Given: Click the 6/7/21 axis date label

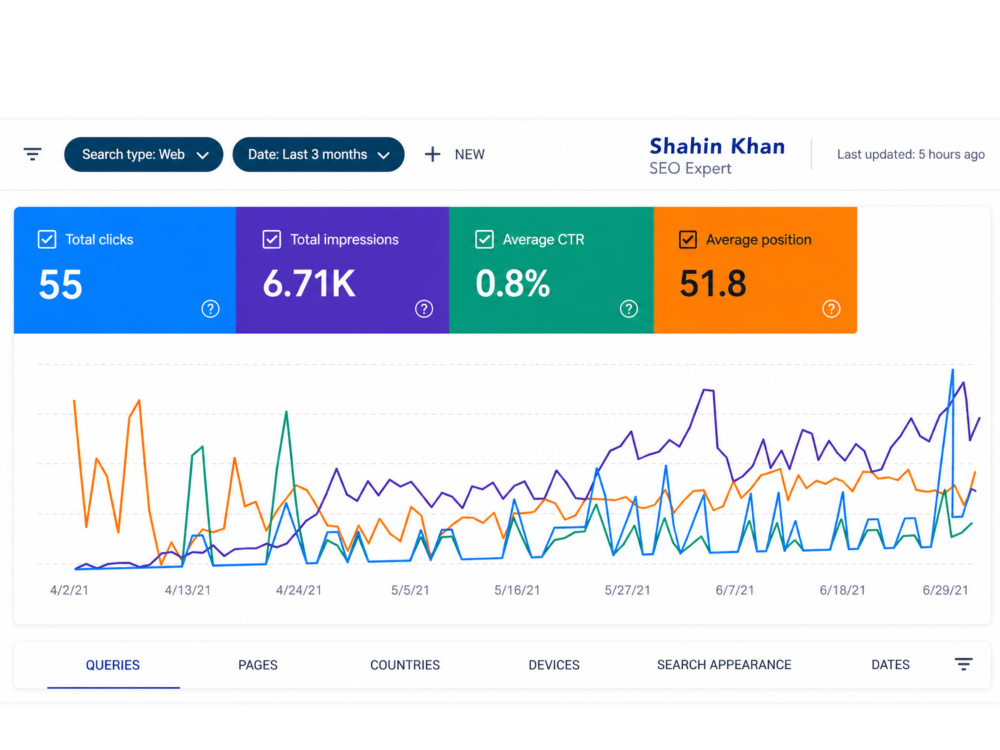Looking at the screenshot, I should [735, 590].
